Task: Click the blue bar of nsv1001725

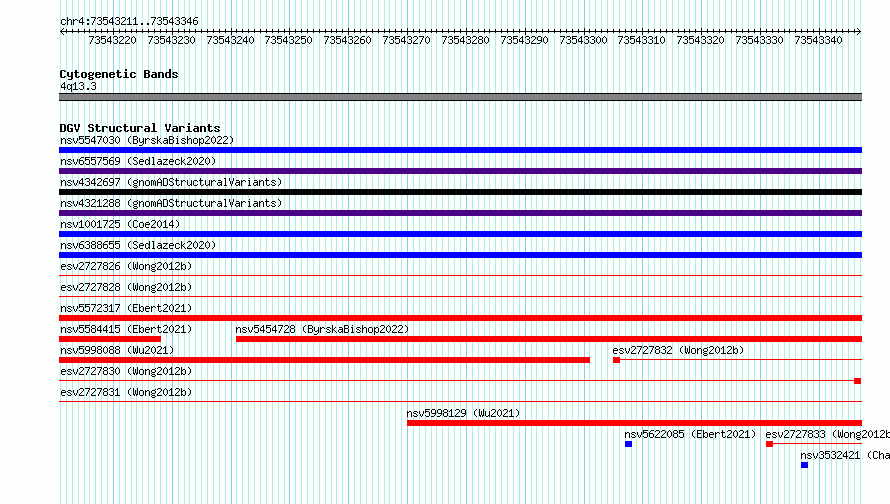Action: coord(460,234)
